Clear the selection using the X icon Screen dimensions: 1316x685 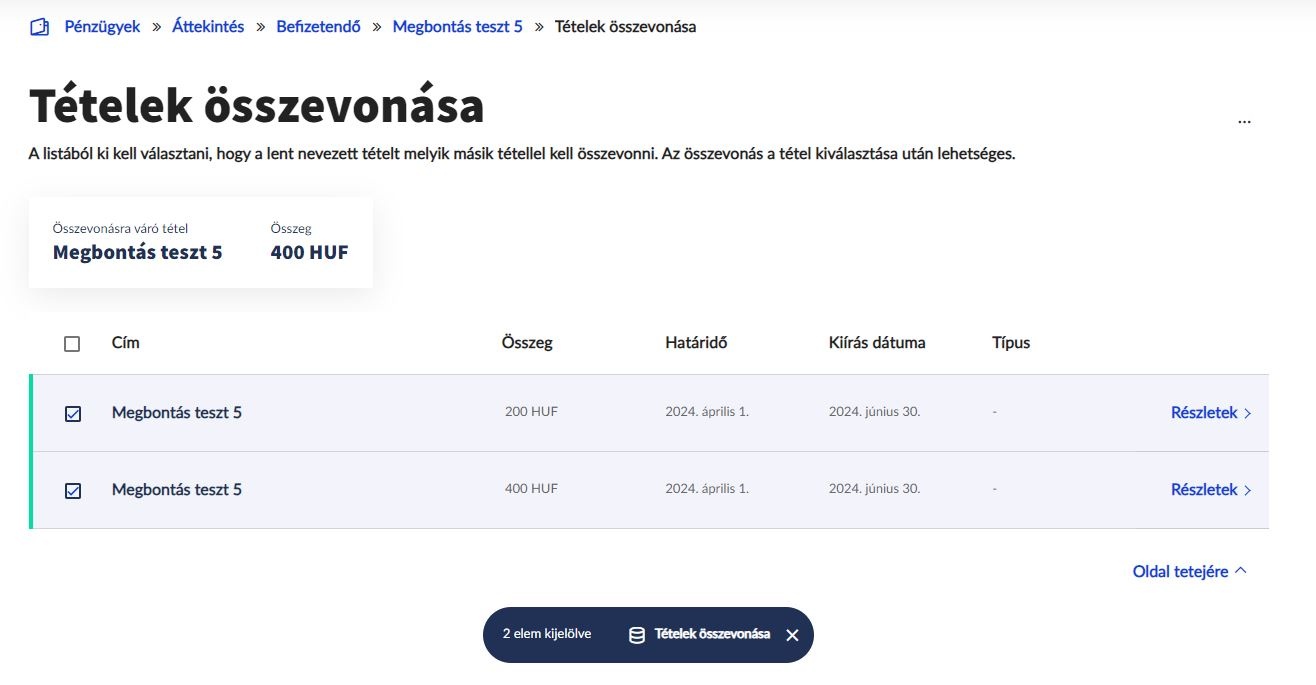point(792,634)
